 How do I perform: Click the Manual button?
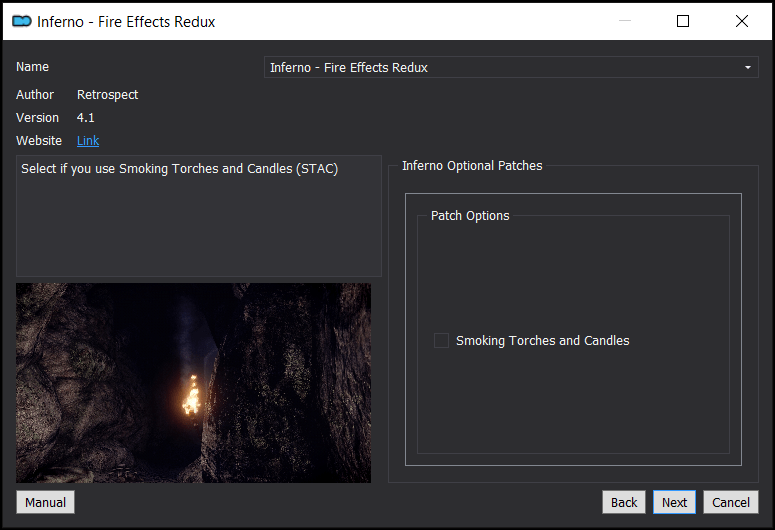pyautogui.click(x=45, y=502)
